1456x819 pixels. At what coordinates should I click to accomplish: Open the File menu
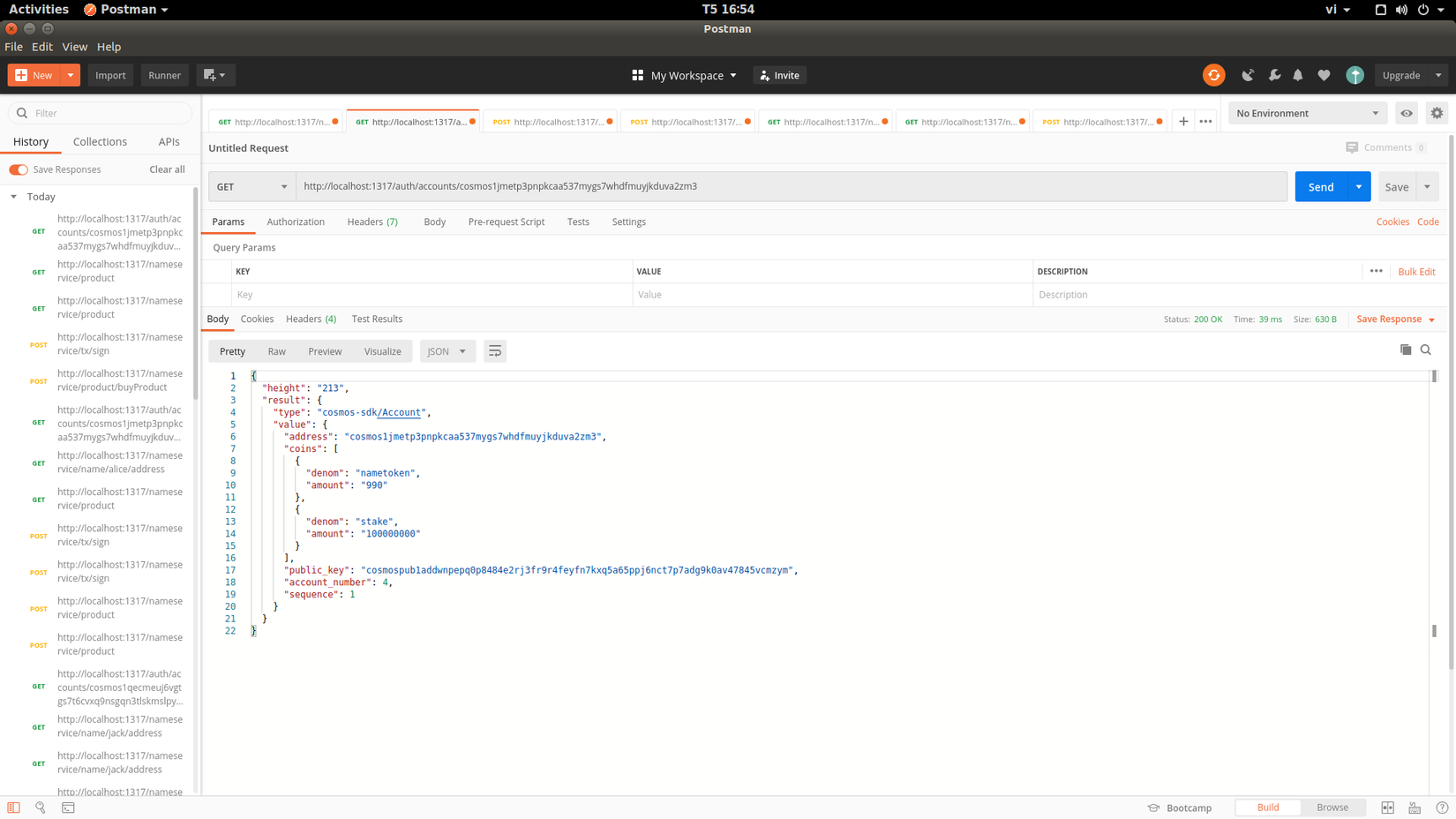(x=13, y=47)
